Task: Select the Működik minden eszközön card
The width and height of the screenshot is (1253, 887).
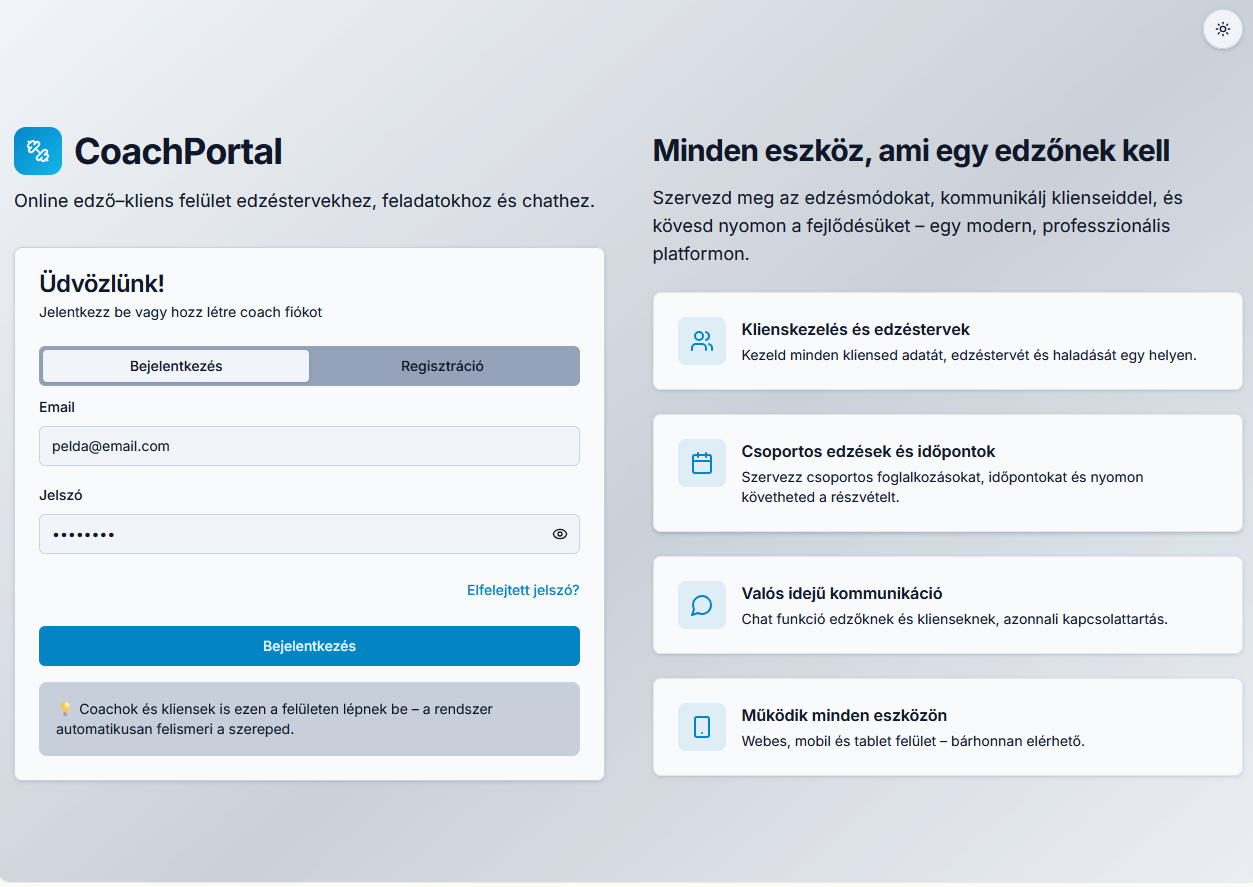Action: pyautogui.click(x=947, y=727)
